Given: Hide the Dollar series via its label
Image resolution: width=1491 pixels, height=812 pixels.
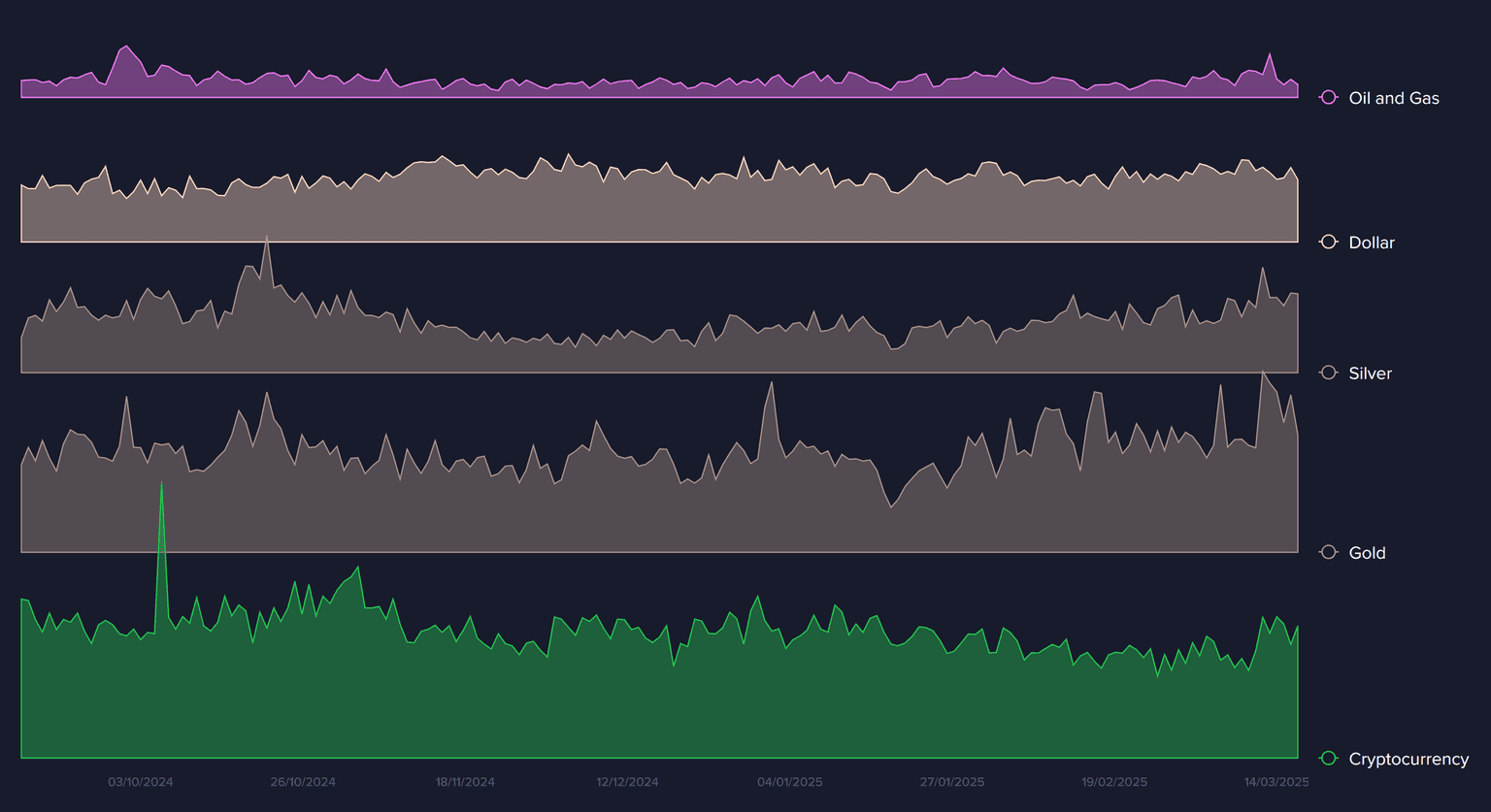Looking at the screenshot, I should pyautogui.click(x=1371, y=243).
